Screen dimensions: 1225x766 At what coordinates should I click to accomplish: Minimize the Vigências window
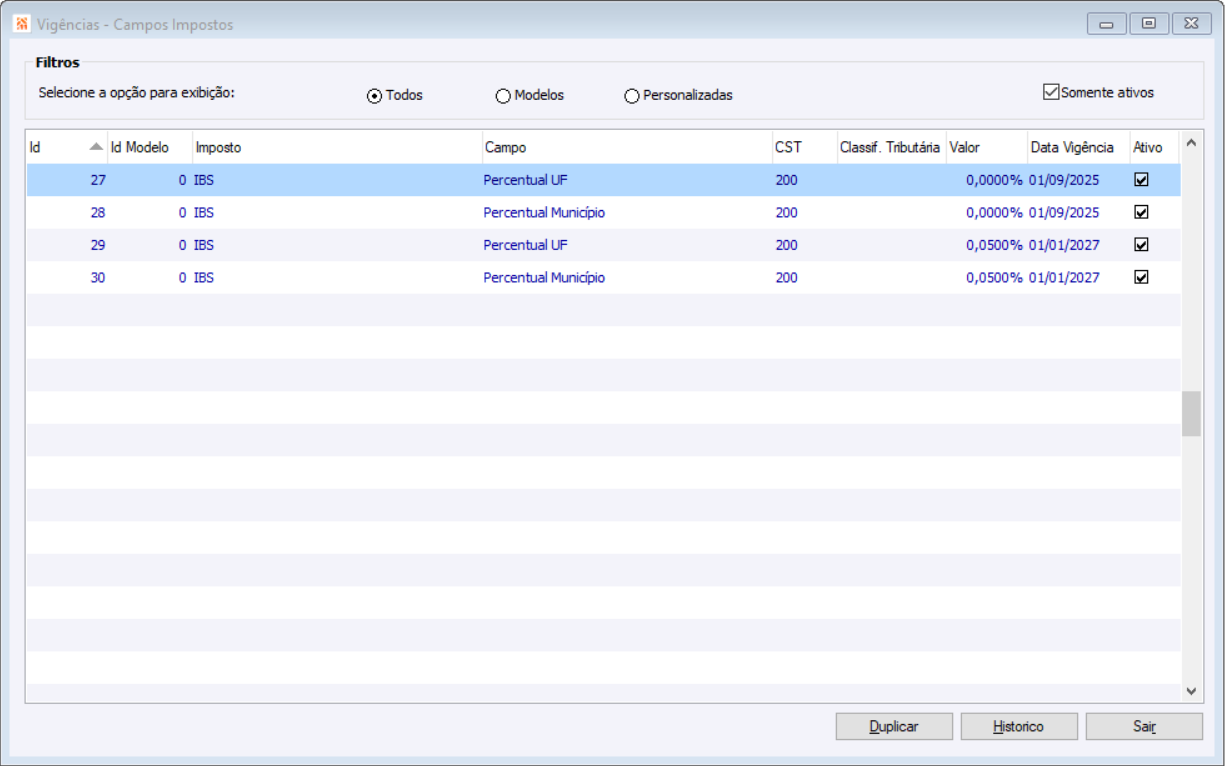[x=1106, y=24]
